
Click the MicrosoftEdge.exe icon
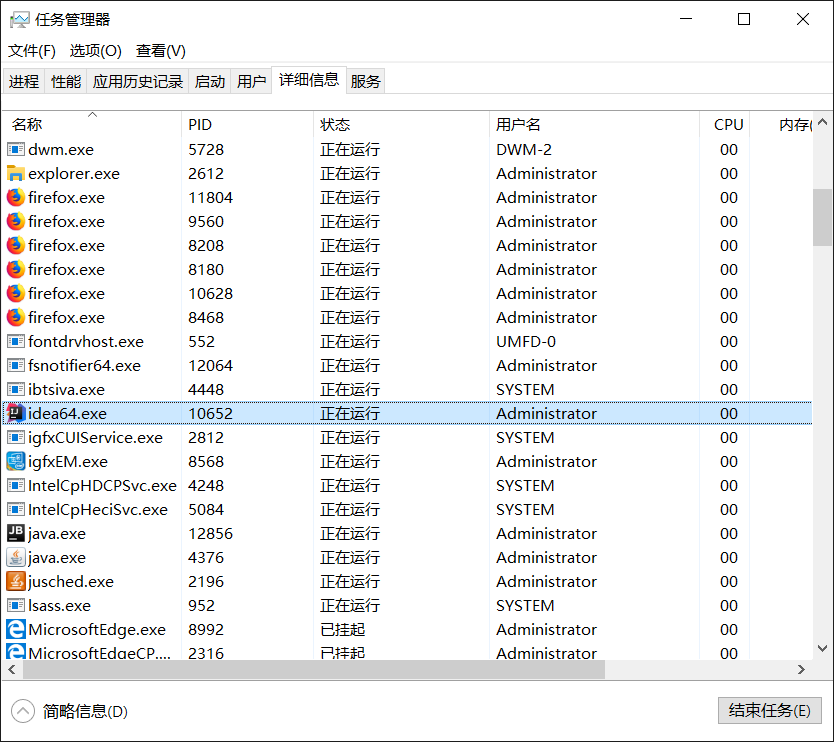pos(15,629)
